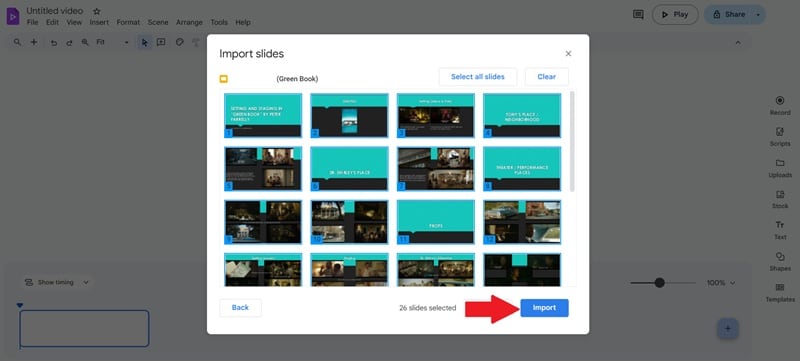Click the round plus button near timeline

(728, 329)
